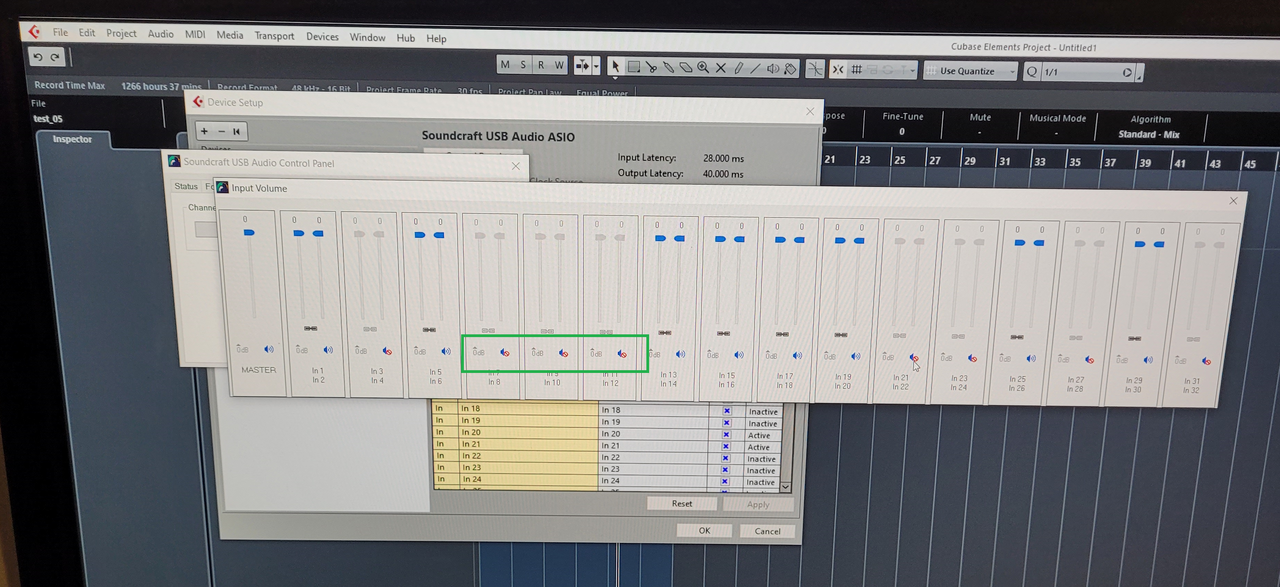Click OK in Device Setup
The width and height of the screenshot is (1280, 587).
point(704,530)
